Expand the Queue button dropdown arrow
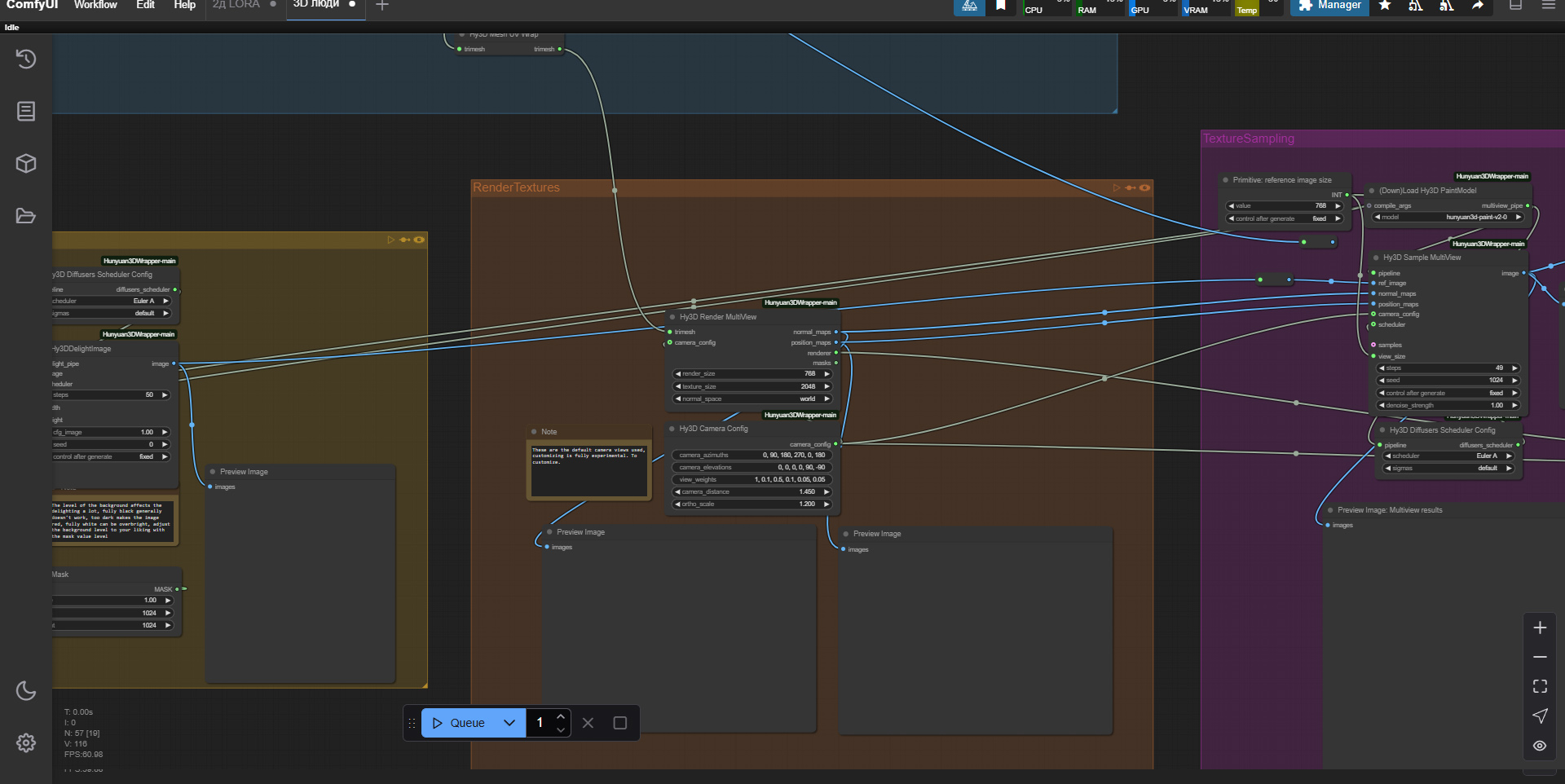1565x784 pixels. coord(509,723)
